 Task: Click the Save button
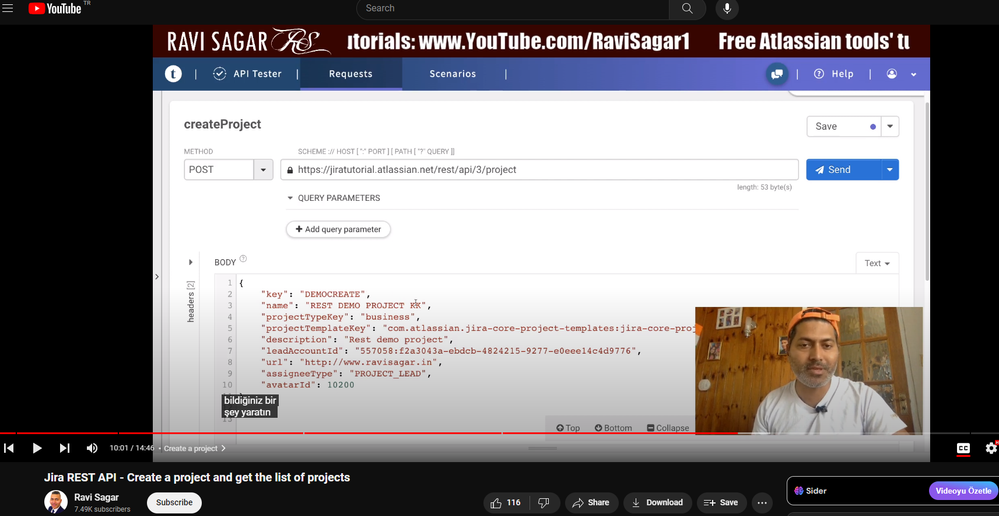(845, 126)
